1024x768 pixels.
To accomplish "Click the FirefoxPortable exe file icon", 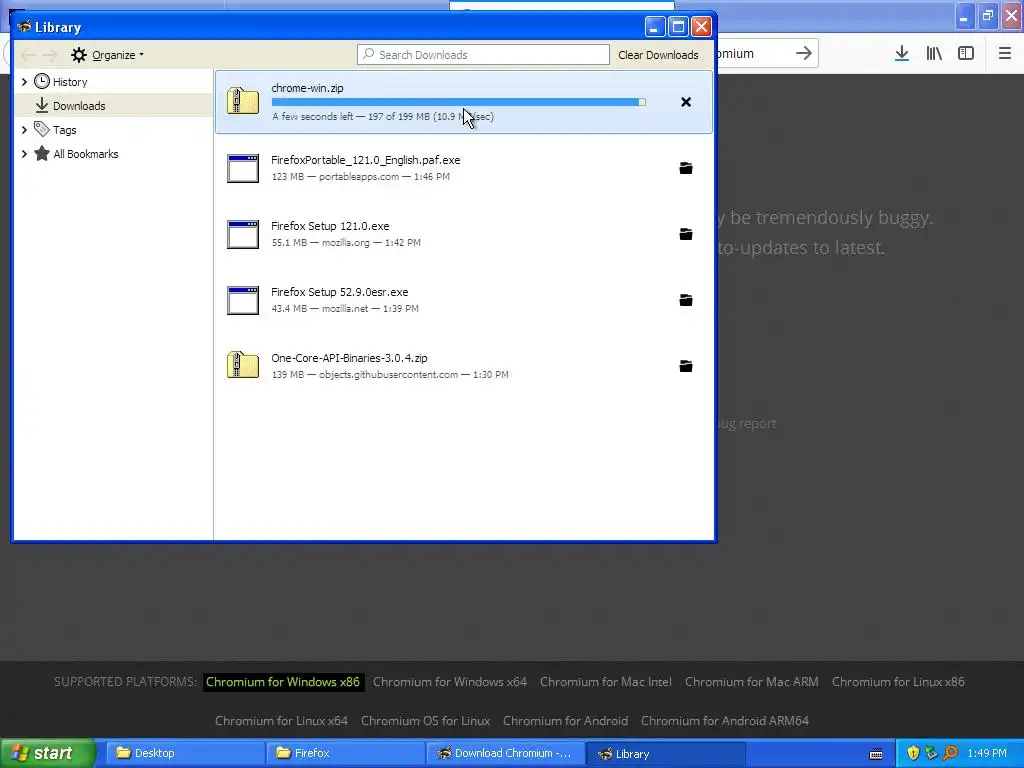I will (243, 168).
